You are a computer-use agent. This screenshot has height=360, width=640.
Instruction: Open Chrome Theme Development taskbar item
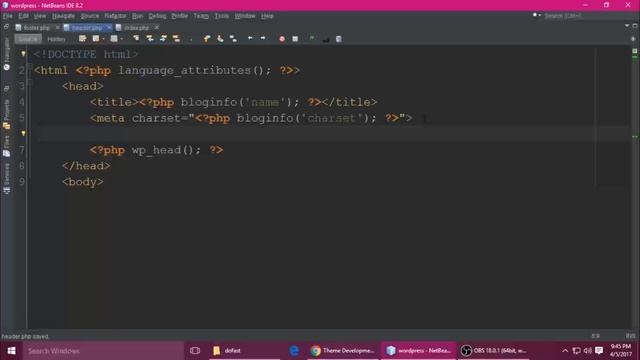(343, 351)
